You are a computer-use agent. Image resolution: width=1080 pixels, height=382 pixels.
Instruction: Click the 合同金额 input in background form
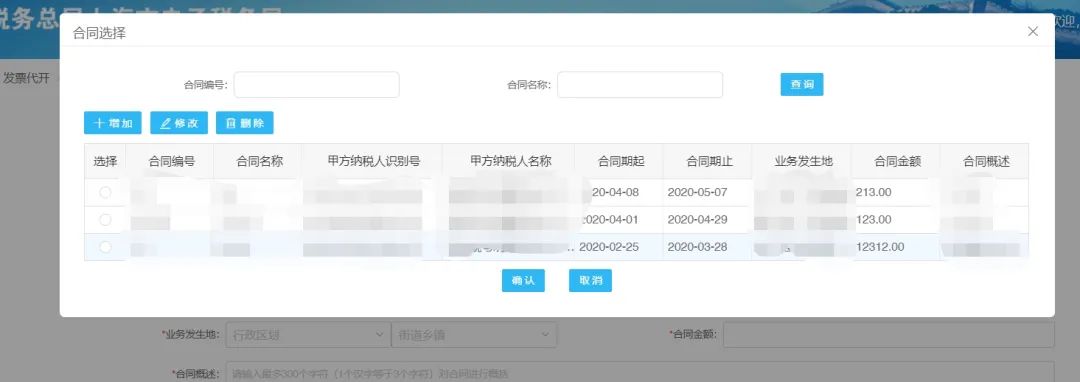pyautogui.click(x=889, y=335)
